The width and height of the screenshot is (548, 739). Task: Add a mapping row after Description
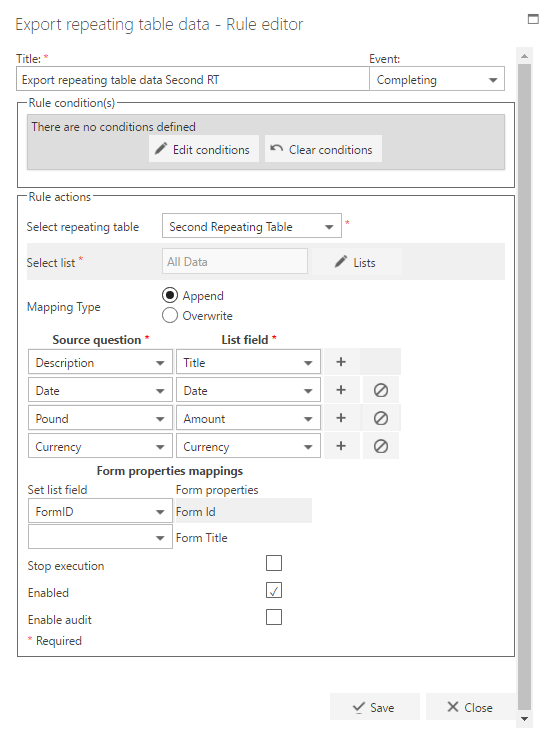[x=341, y=362]
